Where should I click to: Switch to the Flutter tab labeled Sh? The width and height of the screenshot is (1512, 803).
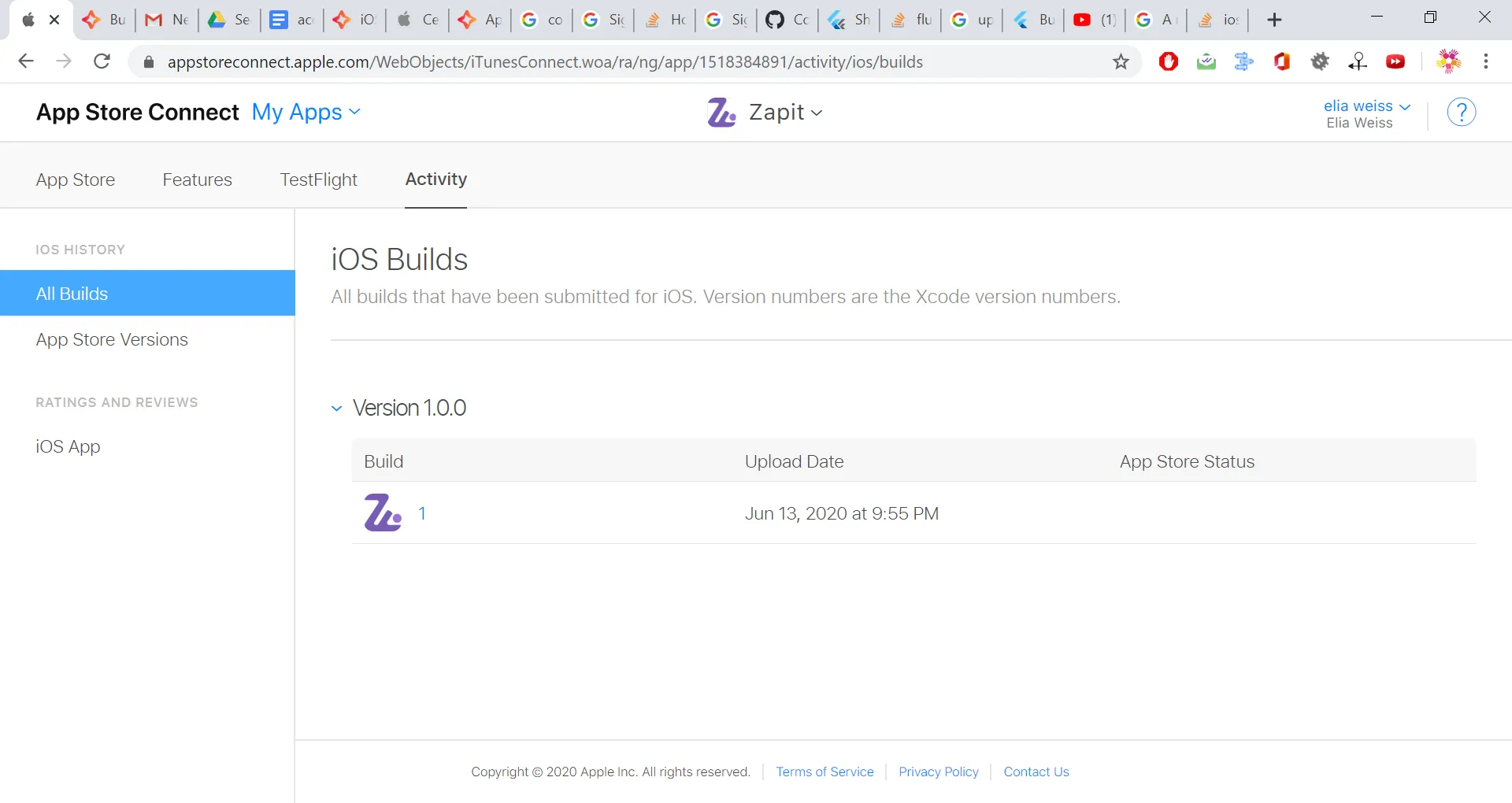[849, 20]
